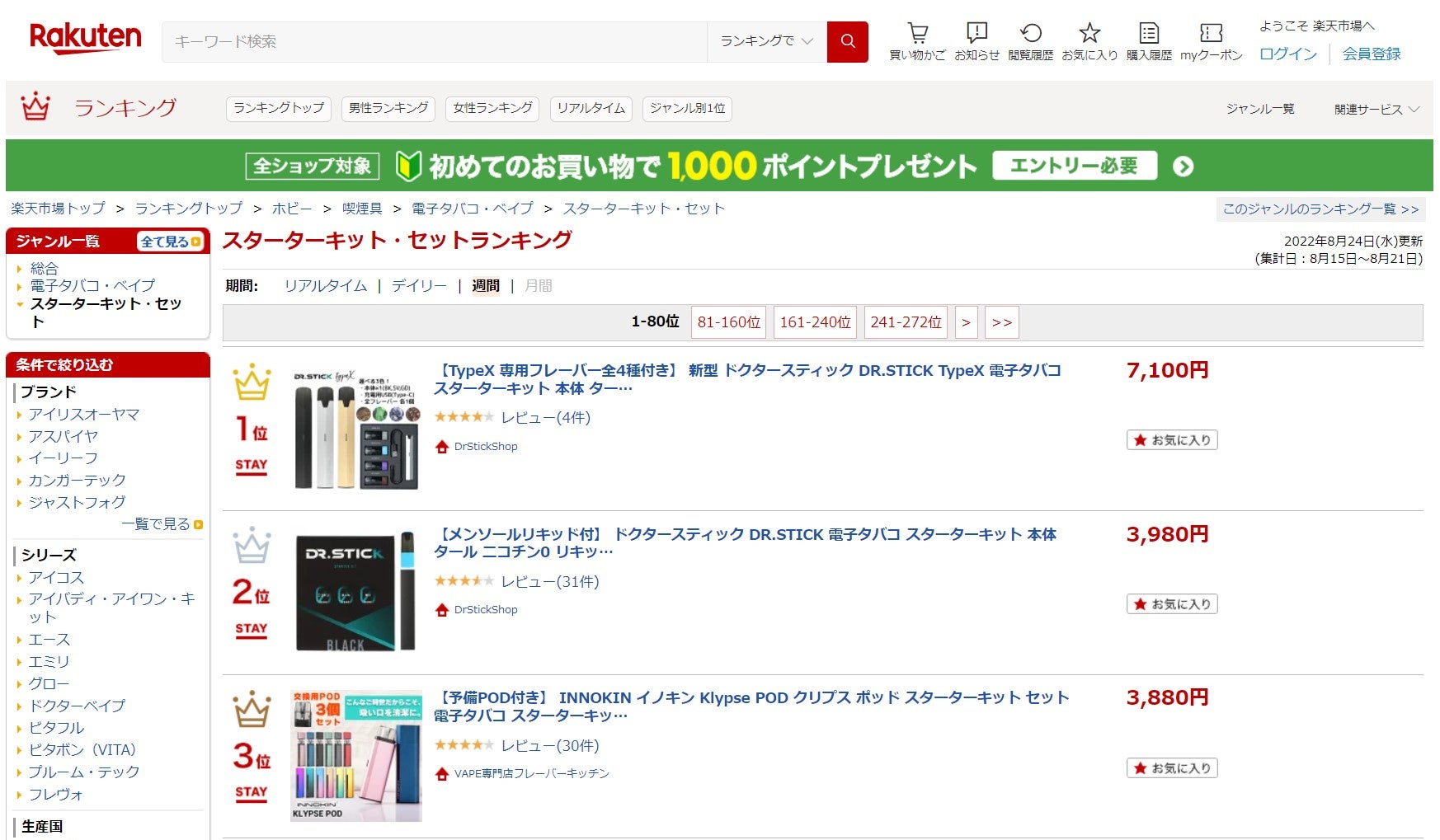Click the silver crown for rank 2
Viewport: 1440px width, 840px height.
252,545
